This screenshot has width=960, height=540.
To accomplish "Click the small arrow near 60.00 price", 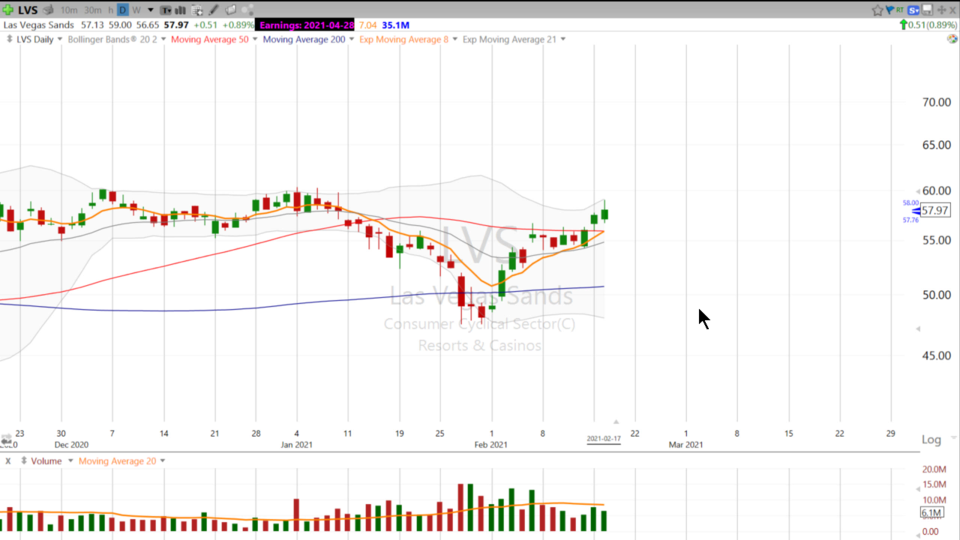I will pos(918,191).
